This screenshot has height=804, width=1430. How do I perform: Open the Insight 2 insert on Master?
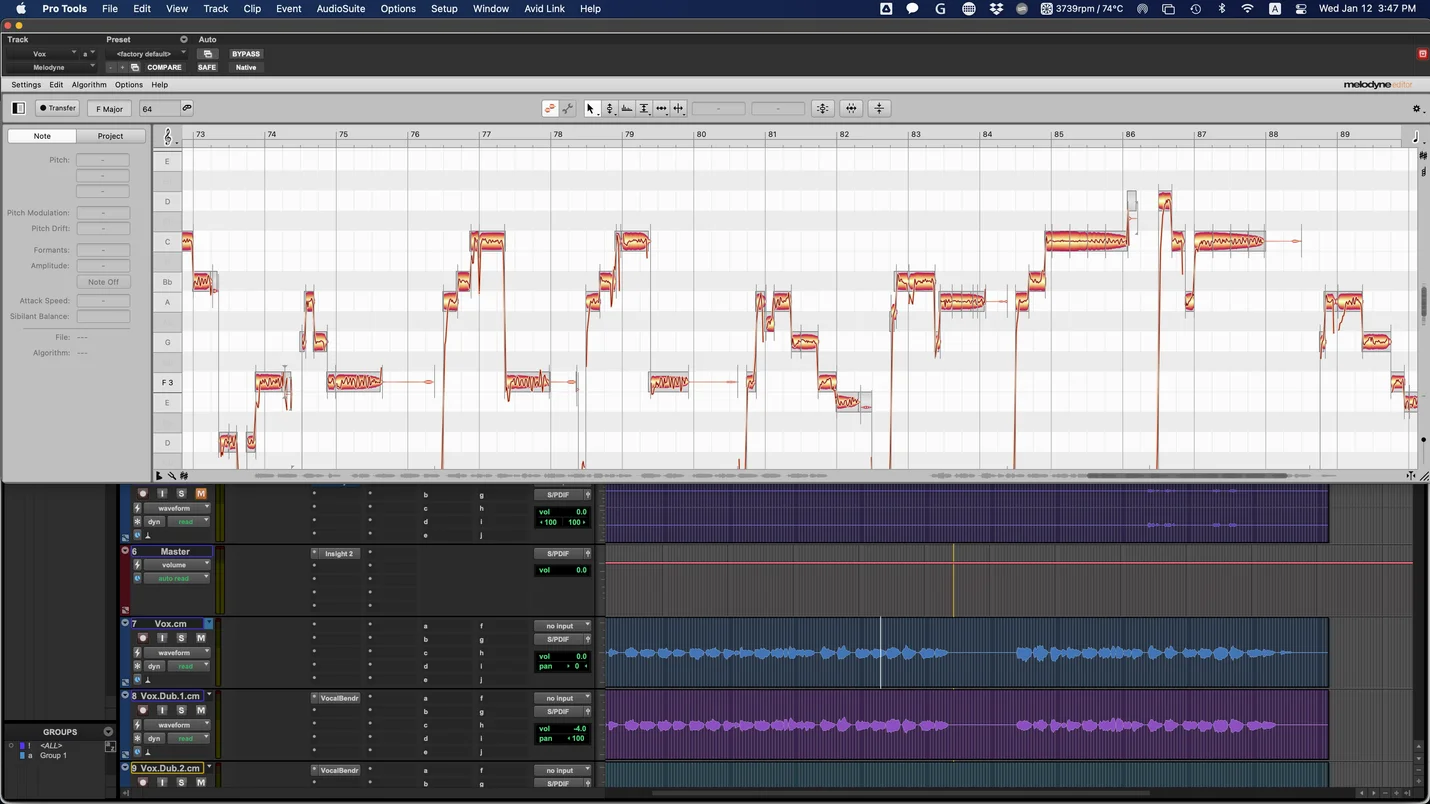[x=338, y=553]
